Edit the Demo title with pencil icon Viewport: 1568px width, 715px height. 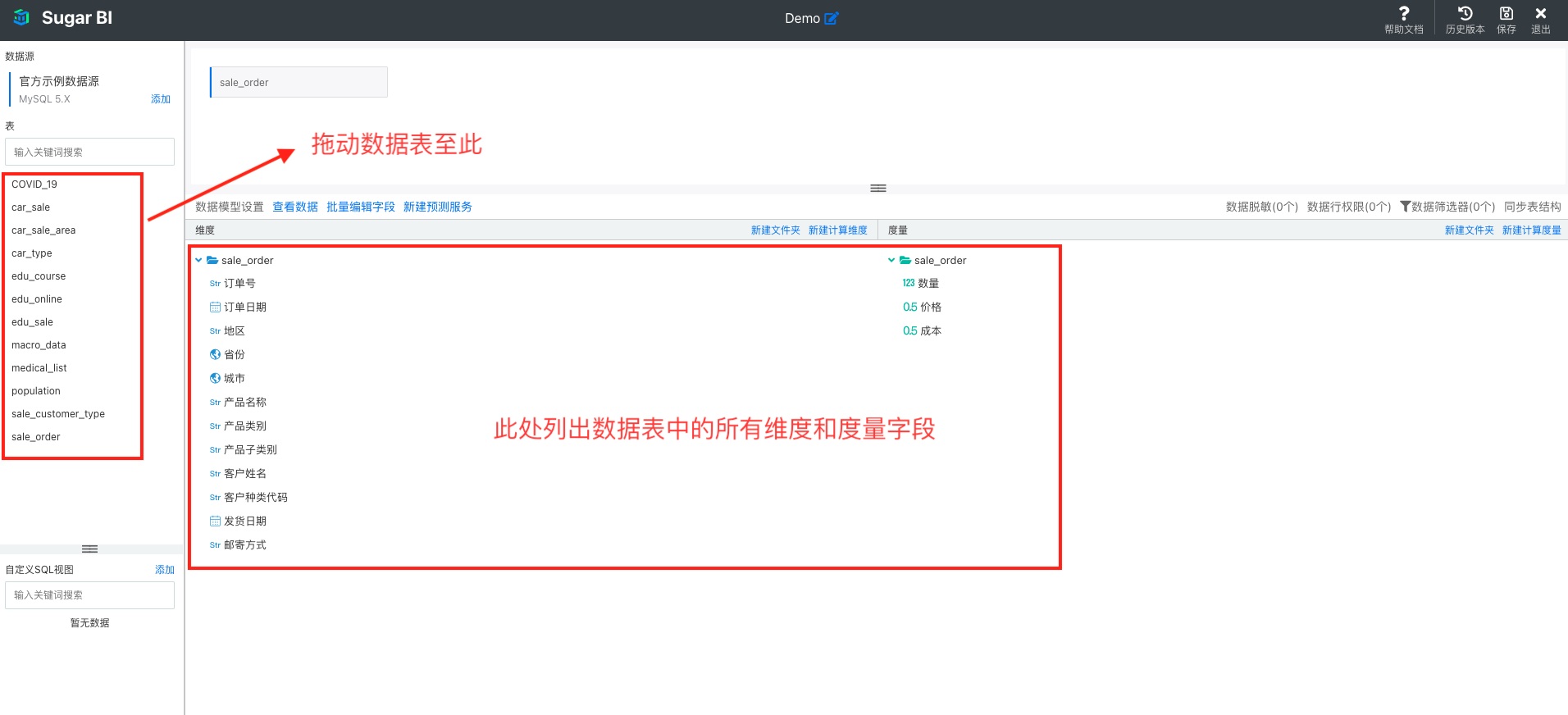pos(832,18)
